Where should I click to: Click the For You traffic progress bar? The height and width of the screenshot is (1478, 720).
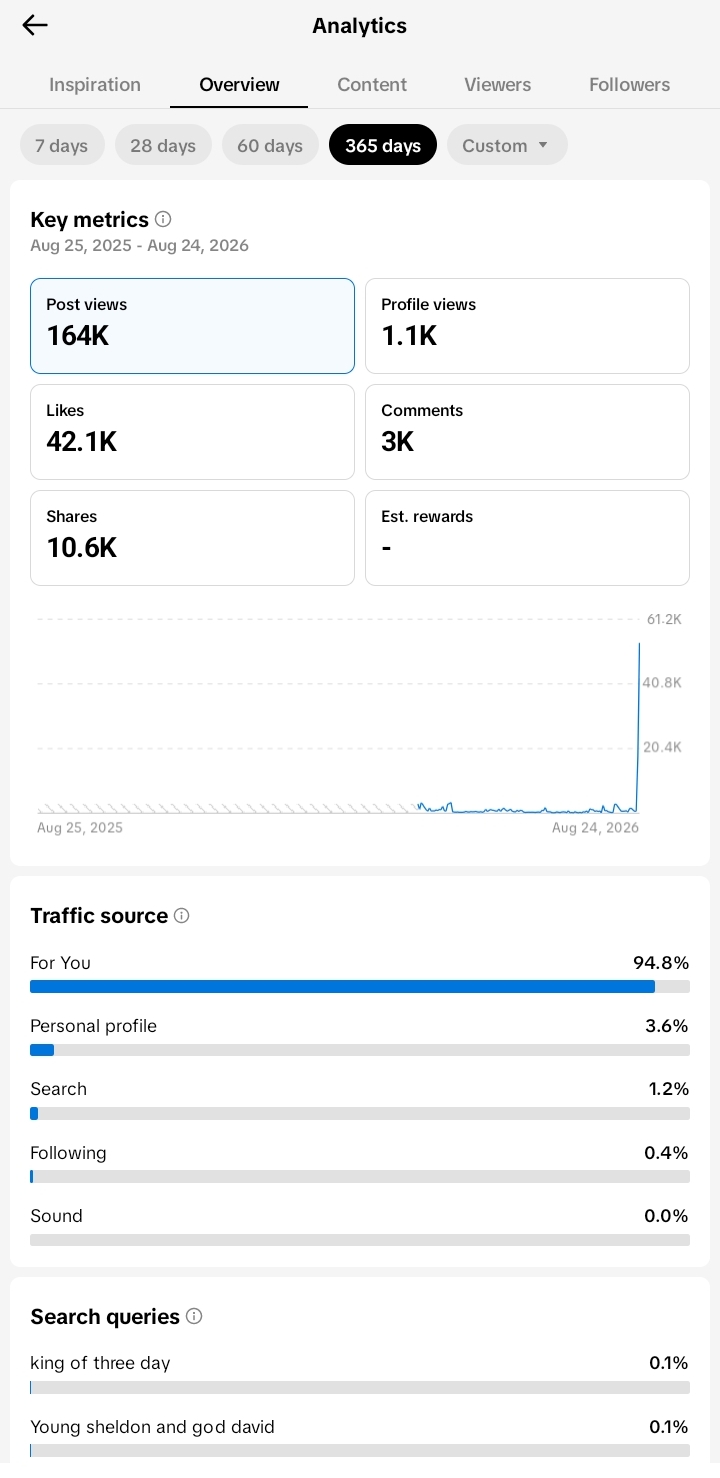click(x=360, y=986)
